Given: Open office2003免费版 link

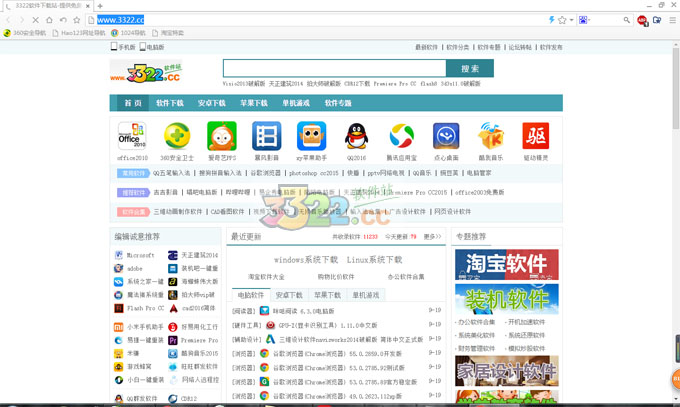Looking at the screenshot, I should click(479, 192).
